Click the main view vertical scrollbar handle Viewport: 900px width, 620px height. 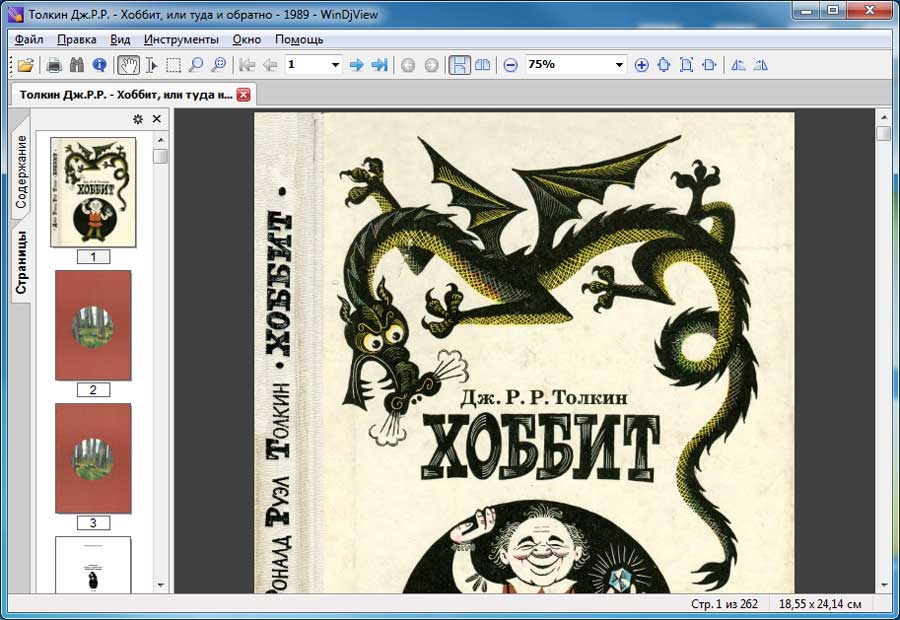884,134
